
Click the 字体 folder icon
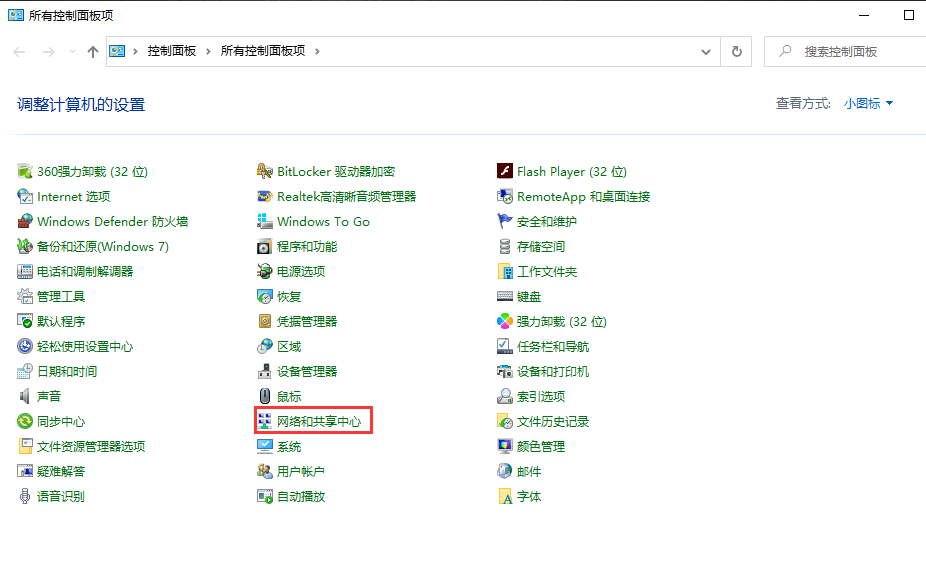pyautogui.click(x=505, y=497)
